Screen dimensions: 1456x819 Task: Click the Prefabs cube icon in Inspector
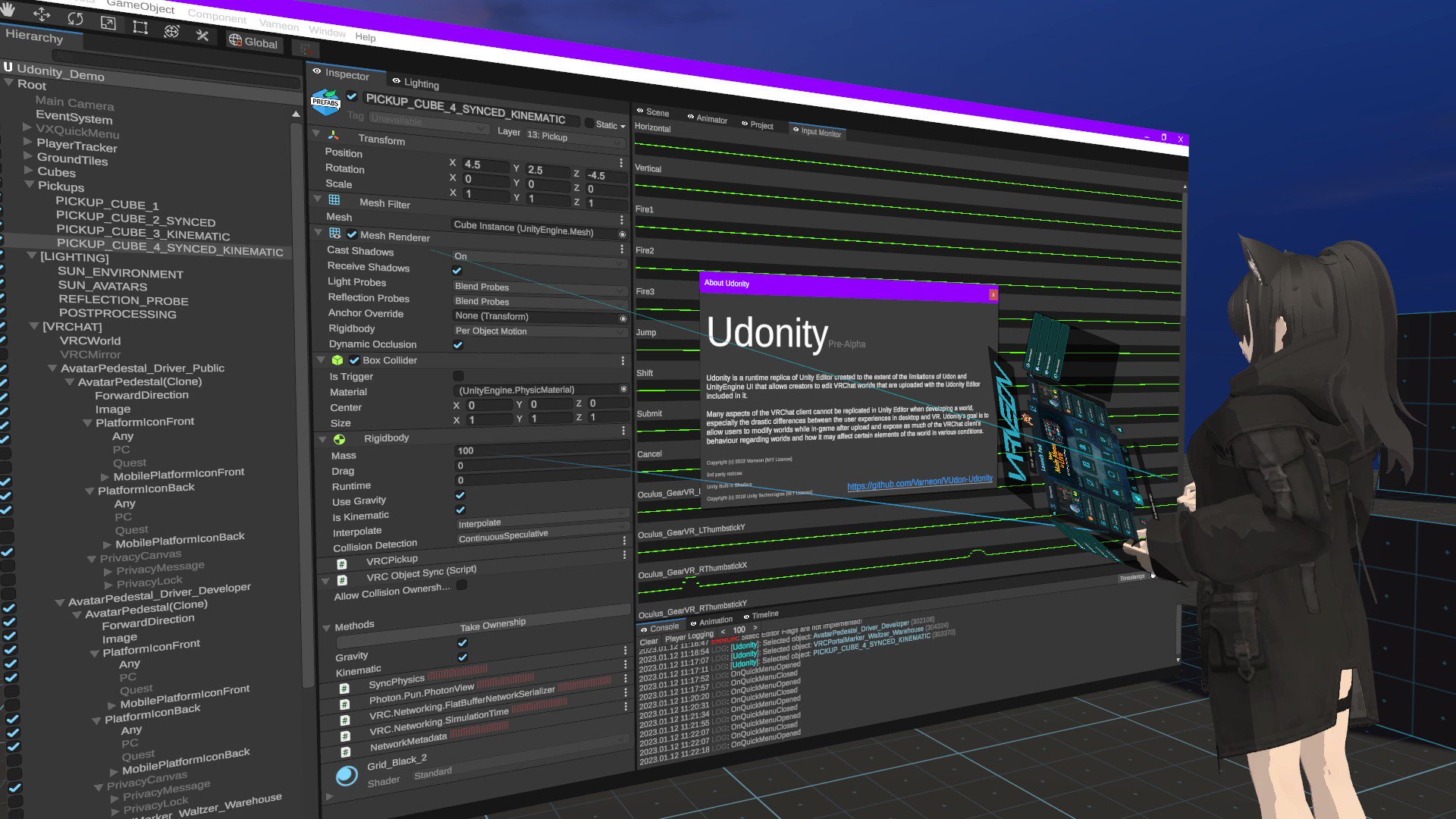[x=325, y=102]
